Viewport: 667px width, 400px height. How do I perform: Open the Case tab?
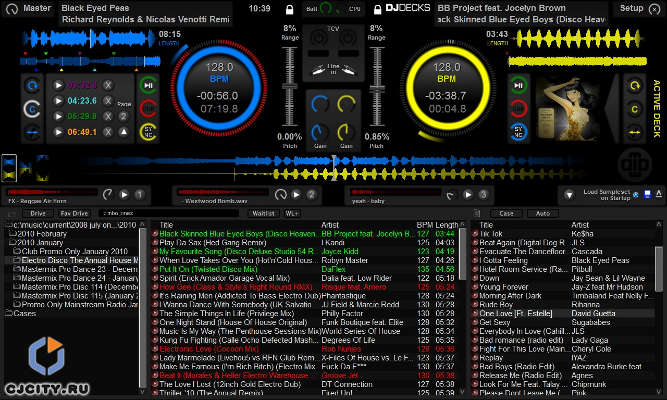point(506,213)
